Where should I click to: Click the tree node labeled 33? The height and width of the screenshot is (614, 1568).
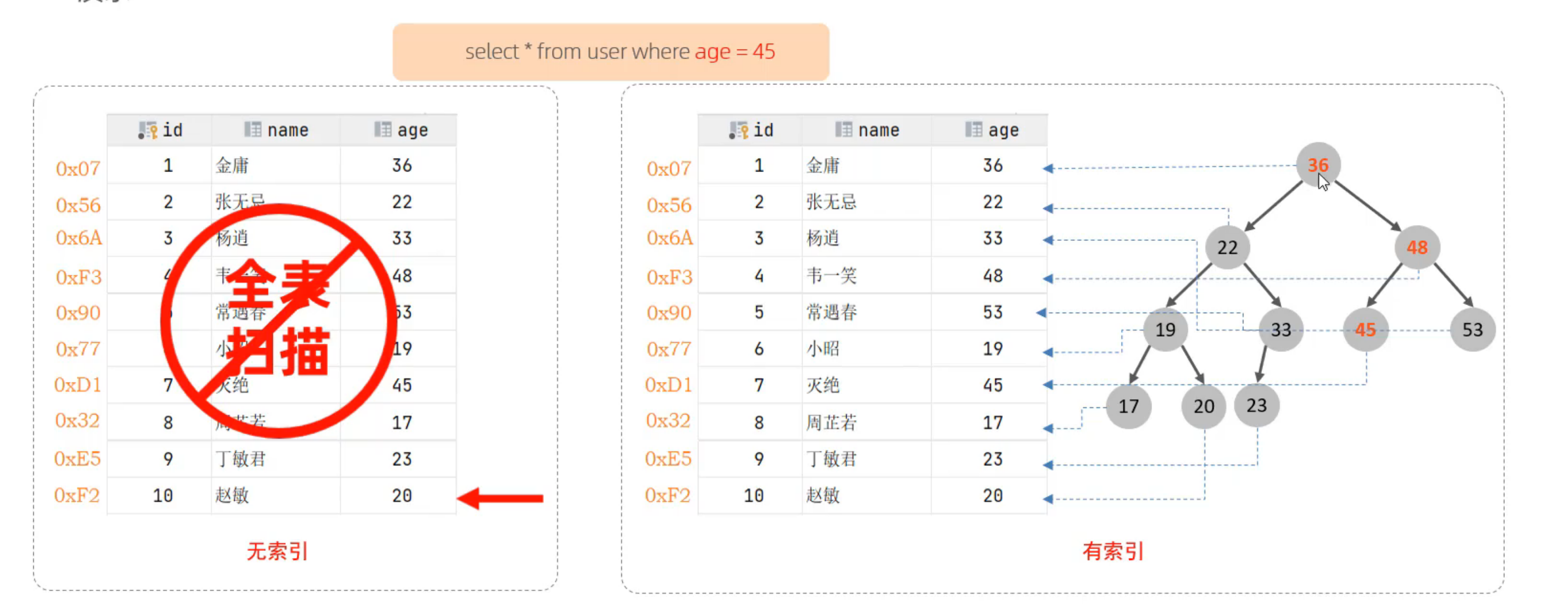[1280, 330]
